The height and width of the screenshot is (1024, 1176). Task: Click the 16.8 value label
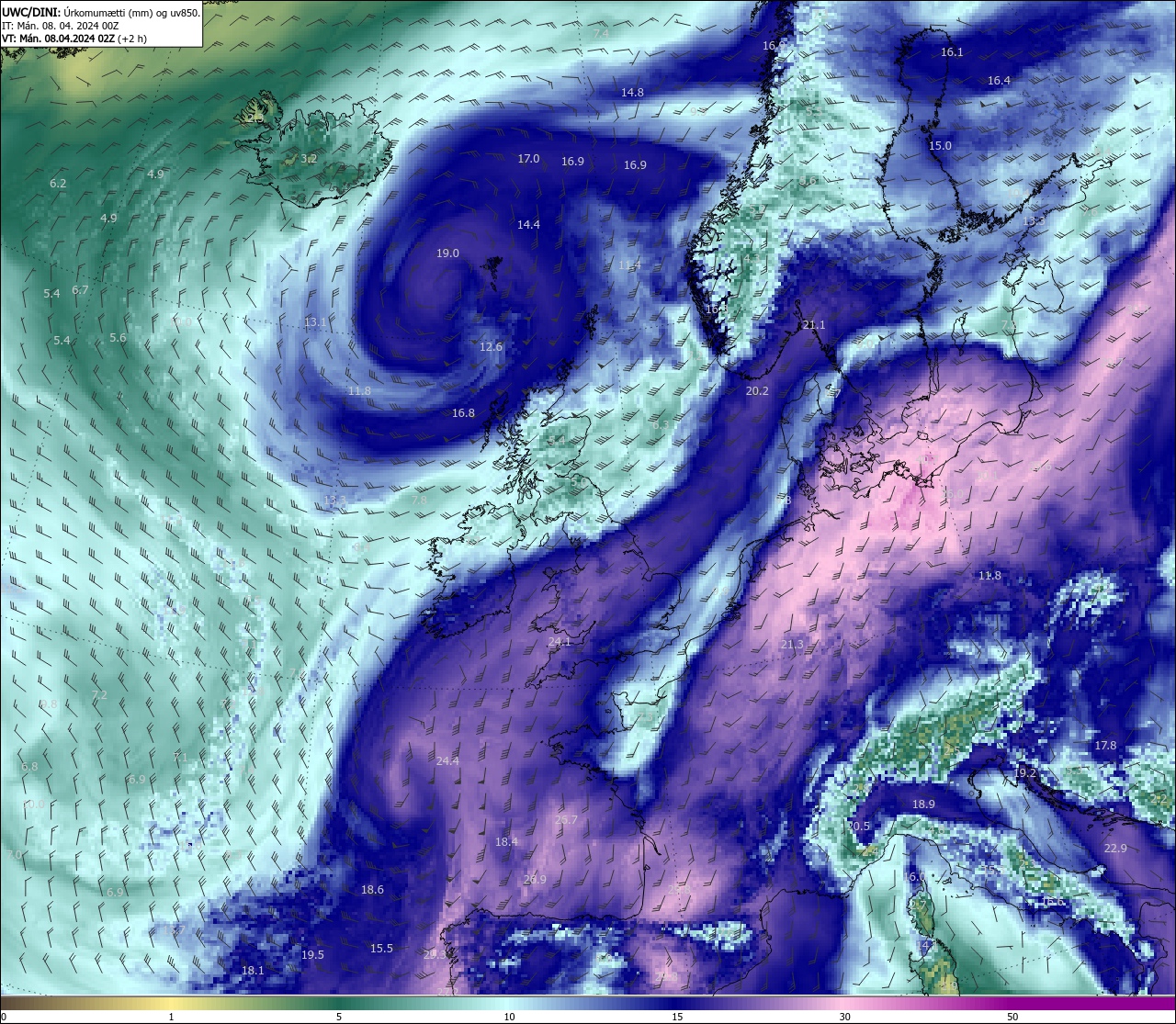point(463,413)
